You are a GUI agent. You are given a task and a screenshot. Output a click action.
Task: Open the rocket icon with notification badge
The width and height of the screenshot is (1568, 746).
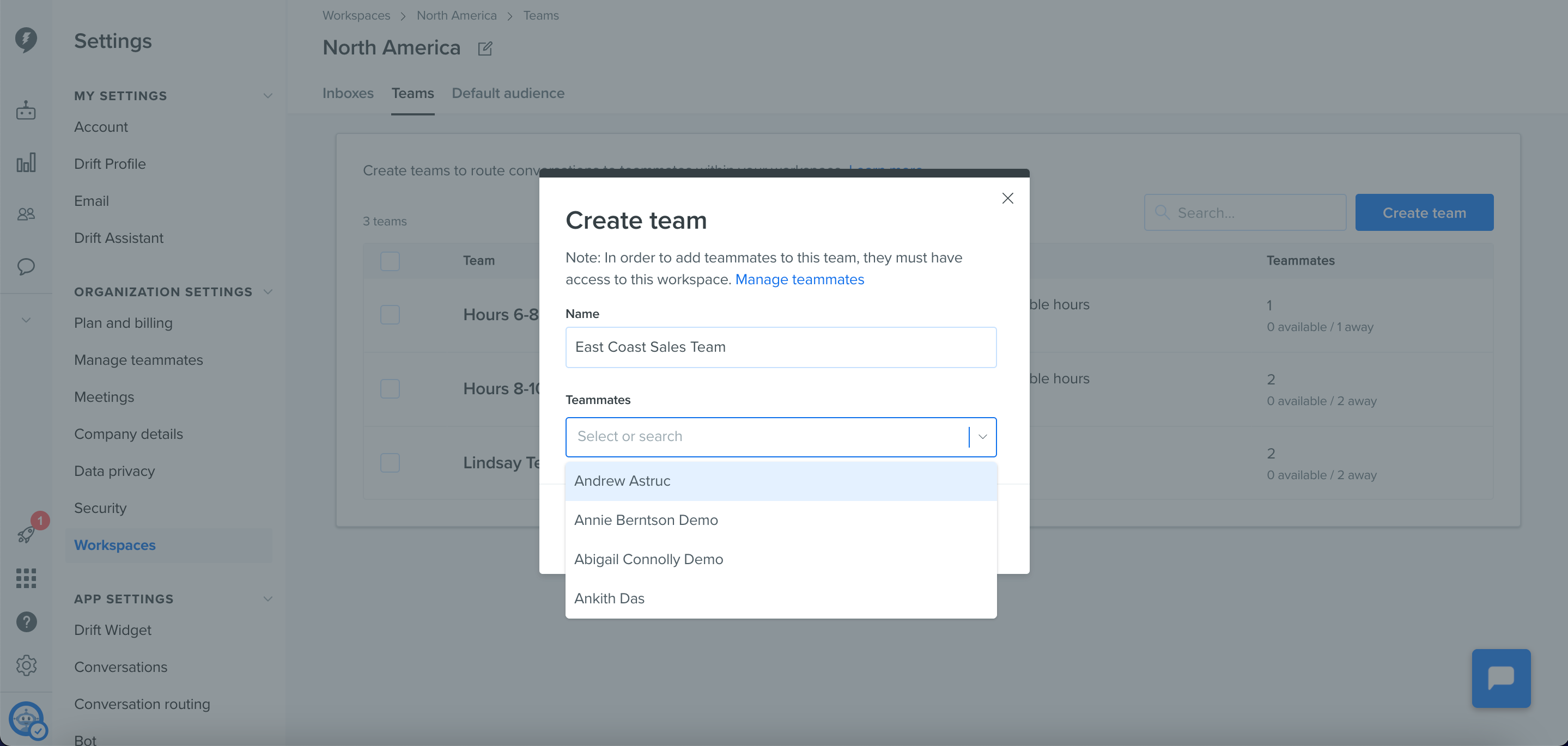pos(27,533)
